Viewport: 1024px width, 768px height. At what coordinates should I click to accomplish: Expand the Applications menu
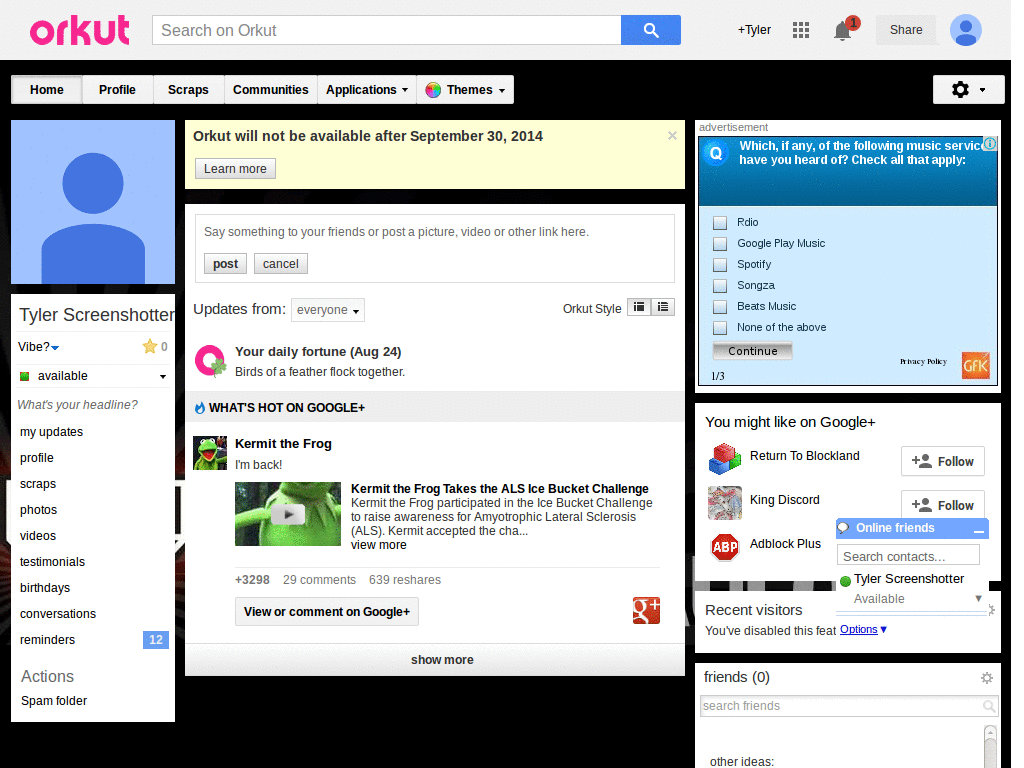(x=367, y=89)
